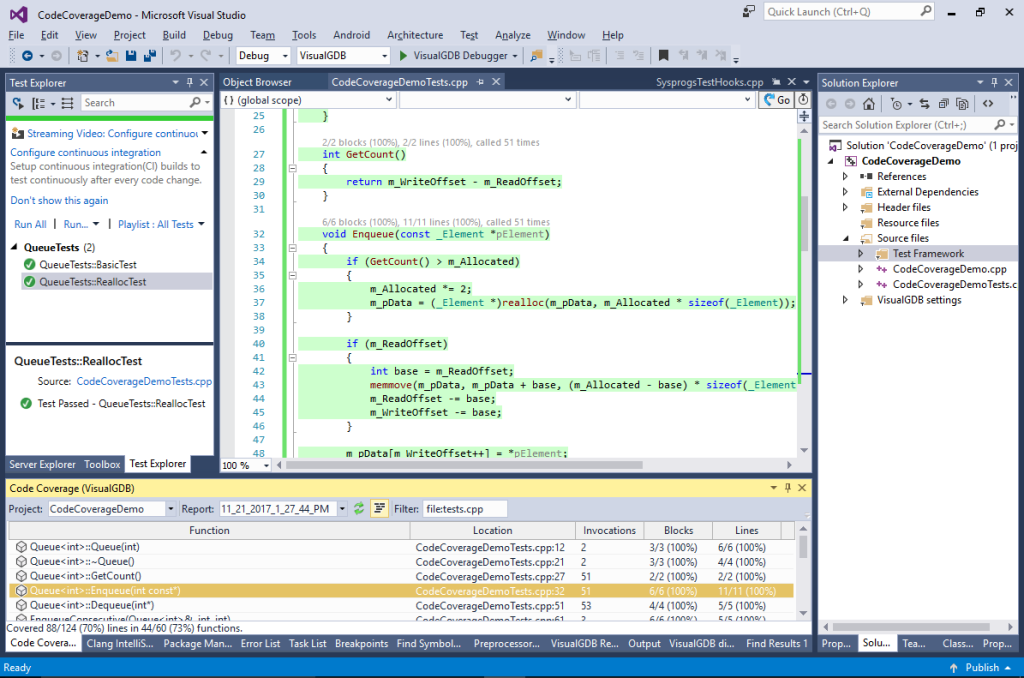Open CodeCoverageDemoTests.cpp source link
Screen dimensions: 1024x678
[144, 381]
